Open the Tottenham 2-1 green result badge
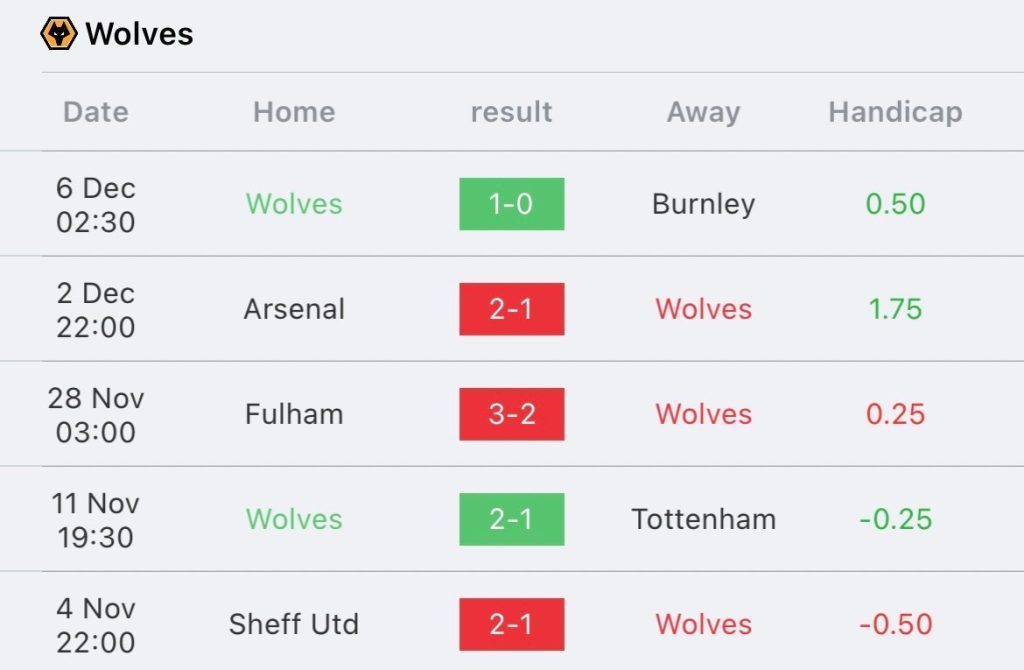 click(511, 519)
